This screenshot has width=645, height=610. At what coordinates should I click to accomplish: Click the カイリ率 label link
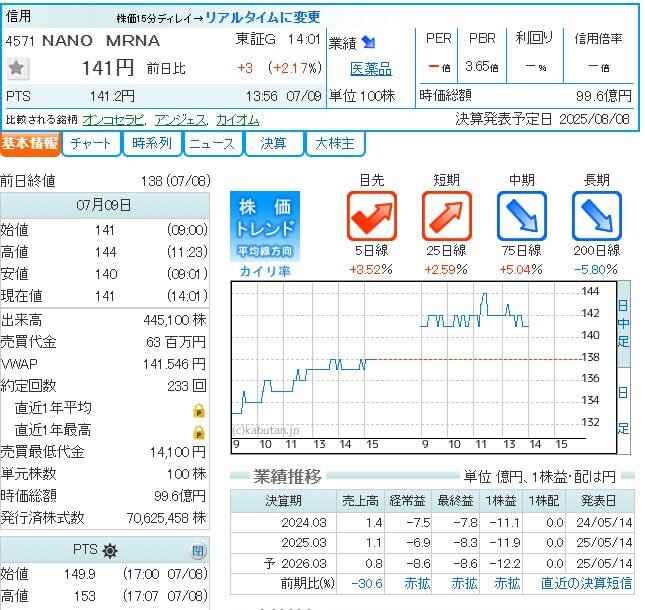pos(264,271)
